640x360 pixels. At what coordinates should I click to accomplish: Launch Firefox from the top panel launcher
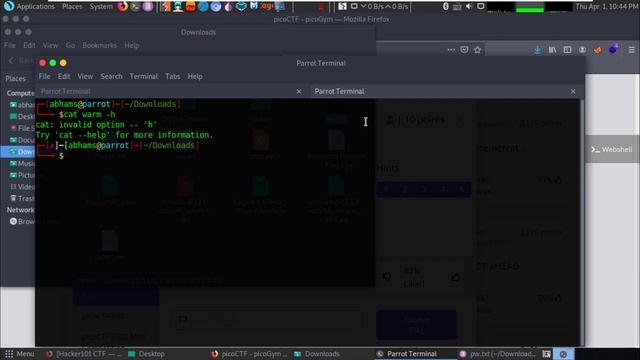pos(122,7)
